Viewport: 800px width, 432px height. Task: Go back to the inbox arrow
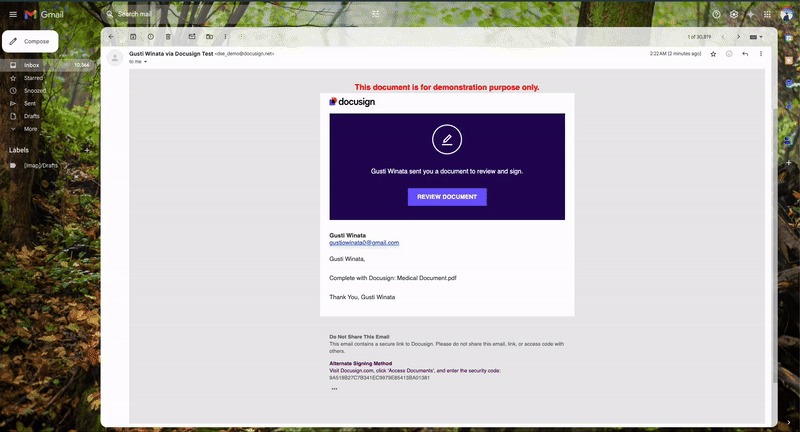[x=111, y=37]
